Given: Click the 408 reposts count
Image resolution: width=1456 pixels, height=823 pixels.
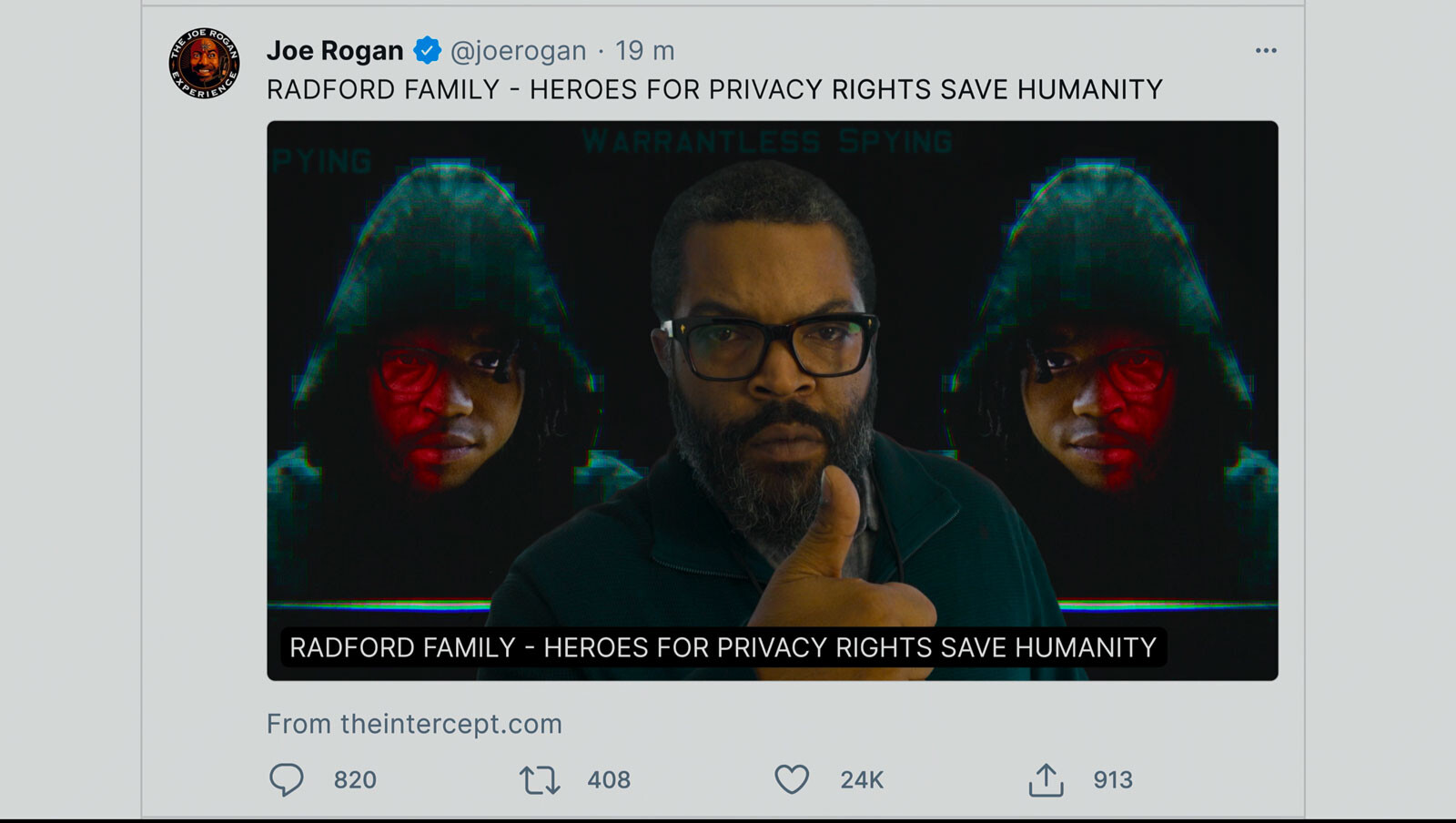Looking at the screenshot, I should (609, 780).
